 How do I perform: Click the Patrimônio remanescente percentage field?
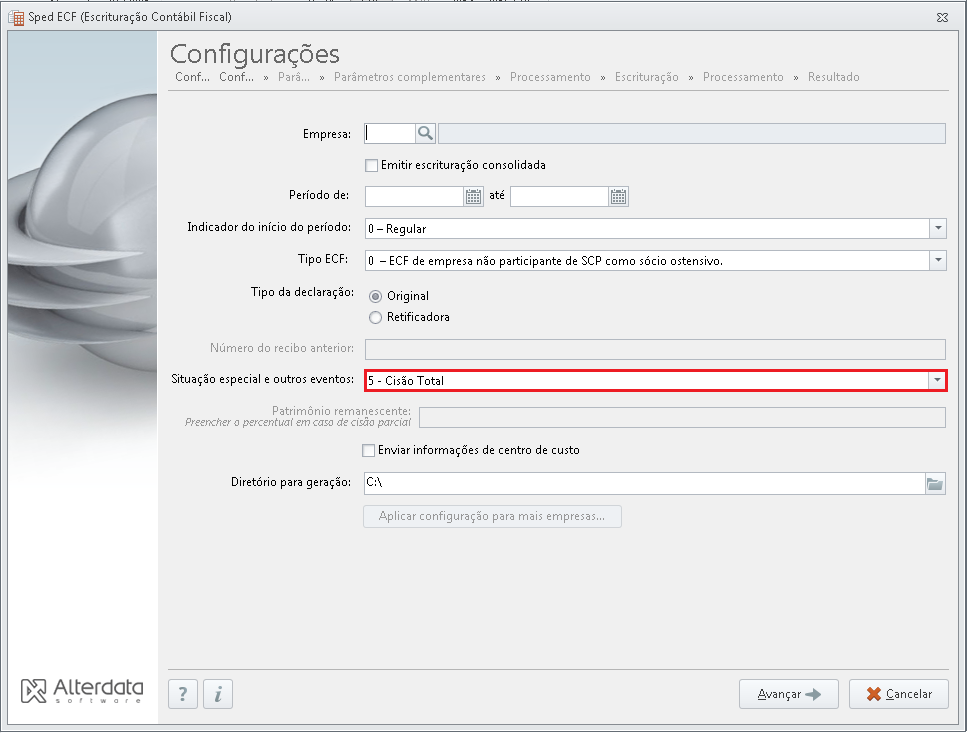click(x=682, y=417)
